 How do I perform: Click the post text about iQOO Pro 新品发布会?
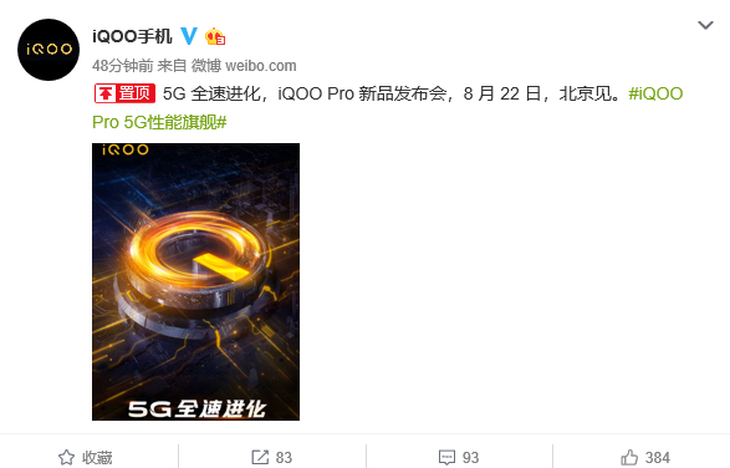point(392,94)
